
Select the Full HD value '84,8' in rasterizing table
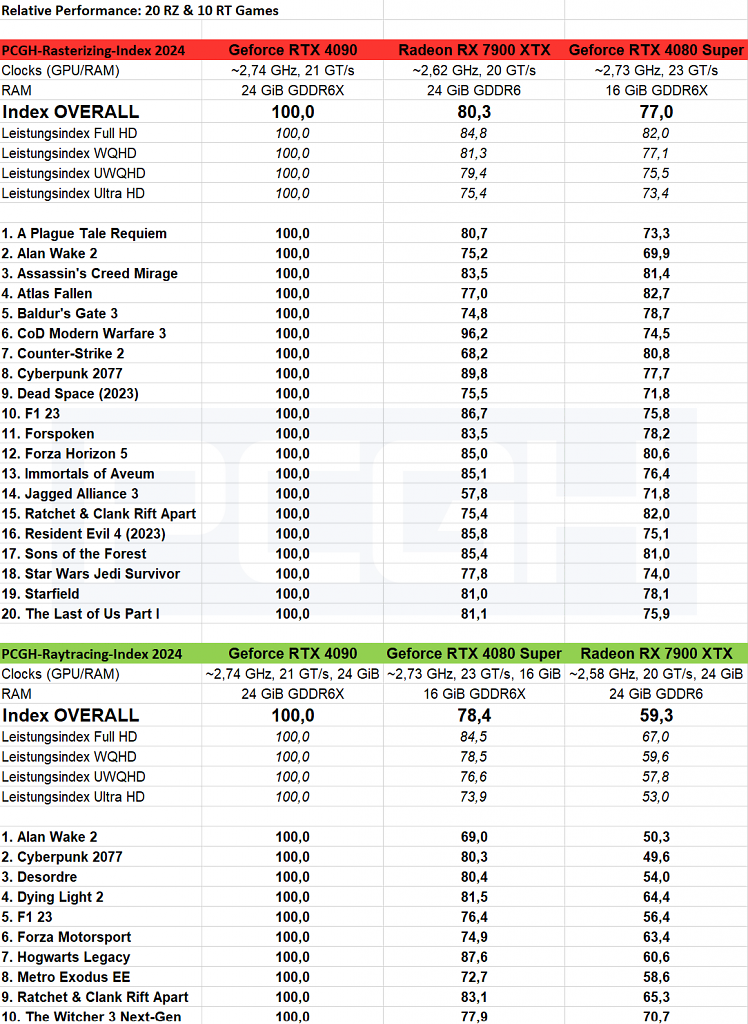pos(474,133)
